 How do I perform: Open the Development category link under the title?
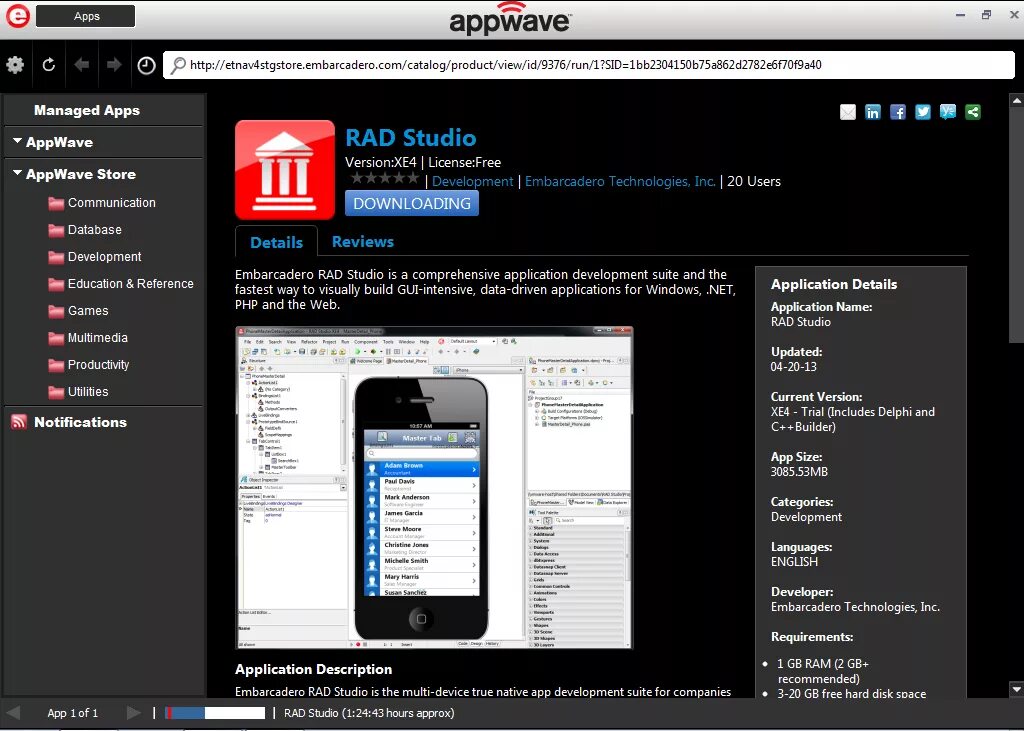coord(473,182)
